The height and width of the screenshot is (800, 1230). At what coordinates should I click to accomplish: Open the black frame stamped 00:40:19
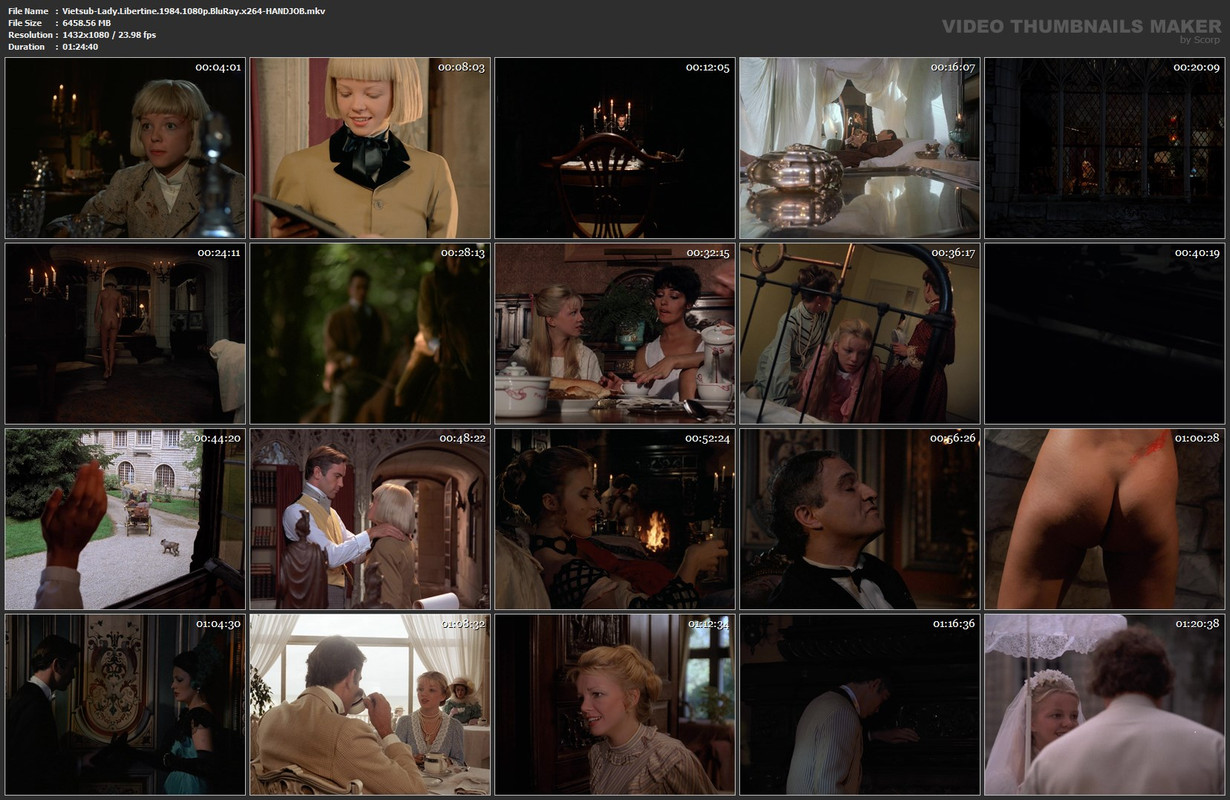click(1105, 334)
